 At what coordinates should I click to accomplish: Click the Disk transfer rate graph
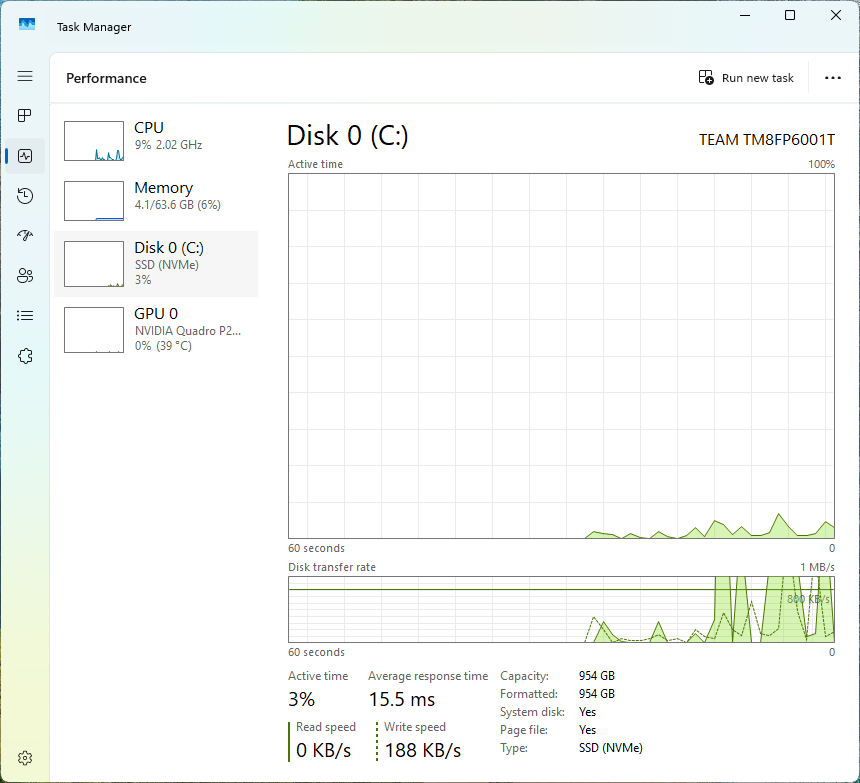(x=561, y=609)
